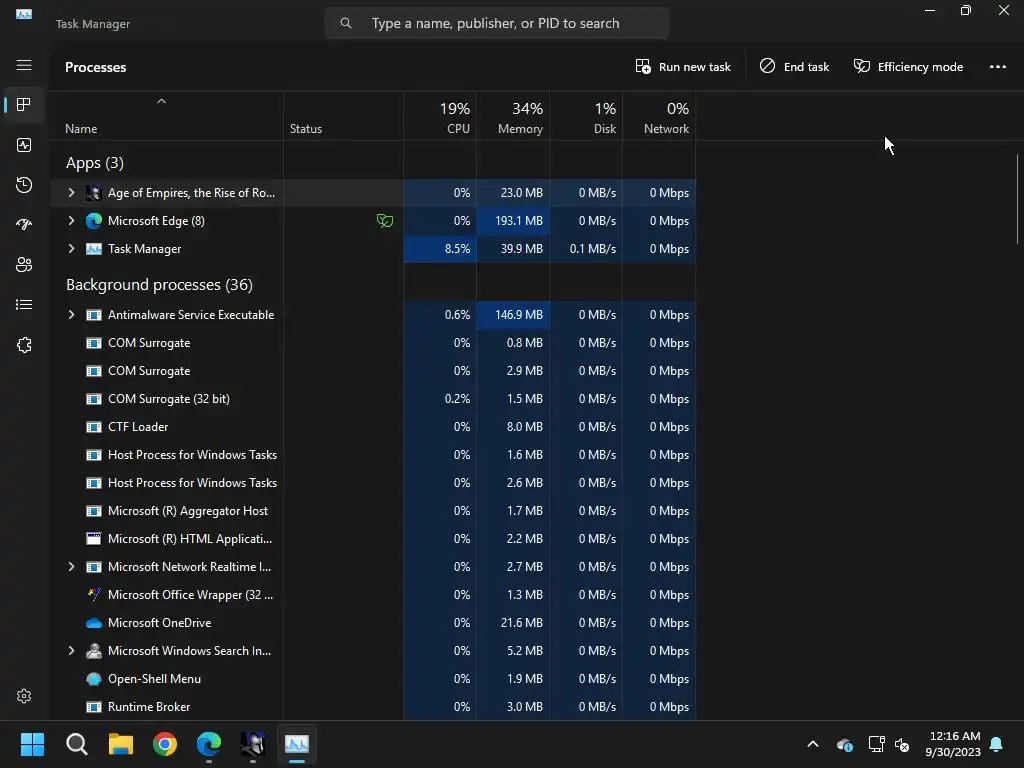The image size is (1024, 768).
Task: Open the Services sidebar page
Action: pyautogui.click(x=24, y=345)
